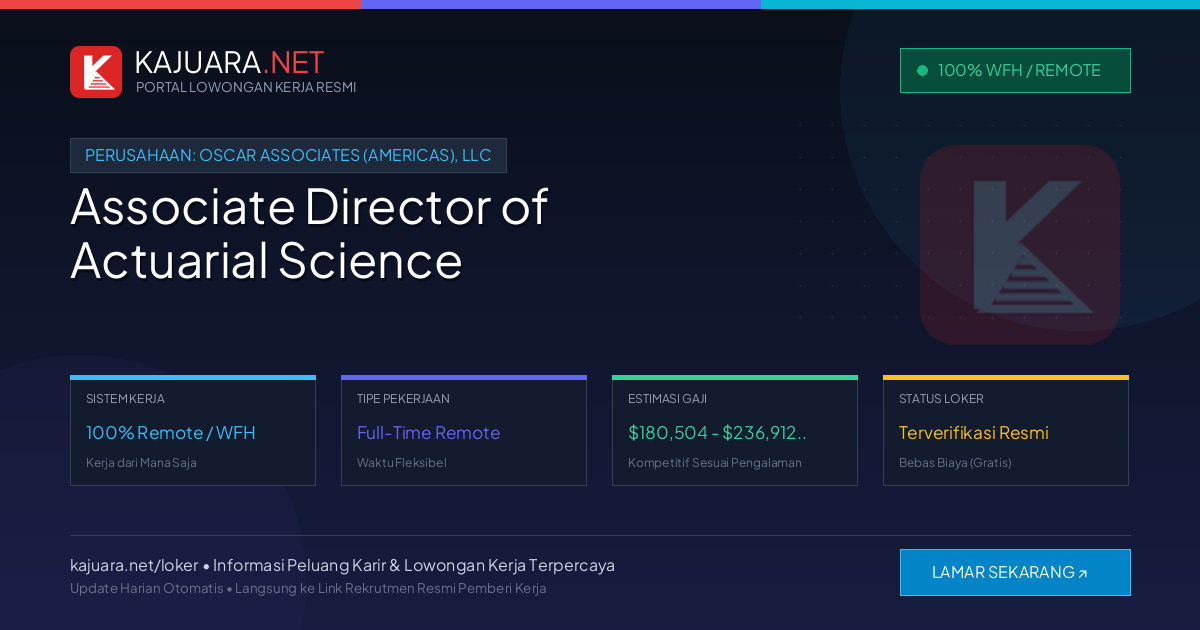Click the Associate Director of Actuarial Science heading
Image resolution: width=1200 pixels, height=630 pixels.
[x=309, y=233]
